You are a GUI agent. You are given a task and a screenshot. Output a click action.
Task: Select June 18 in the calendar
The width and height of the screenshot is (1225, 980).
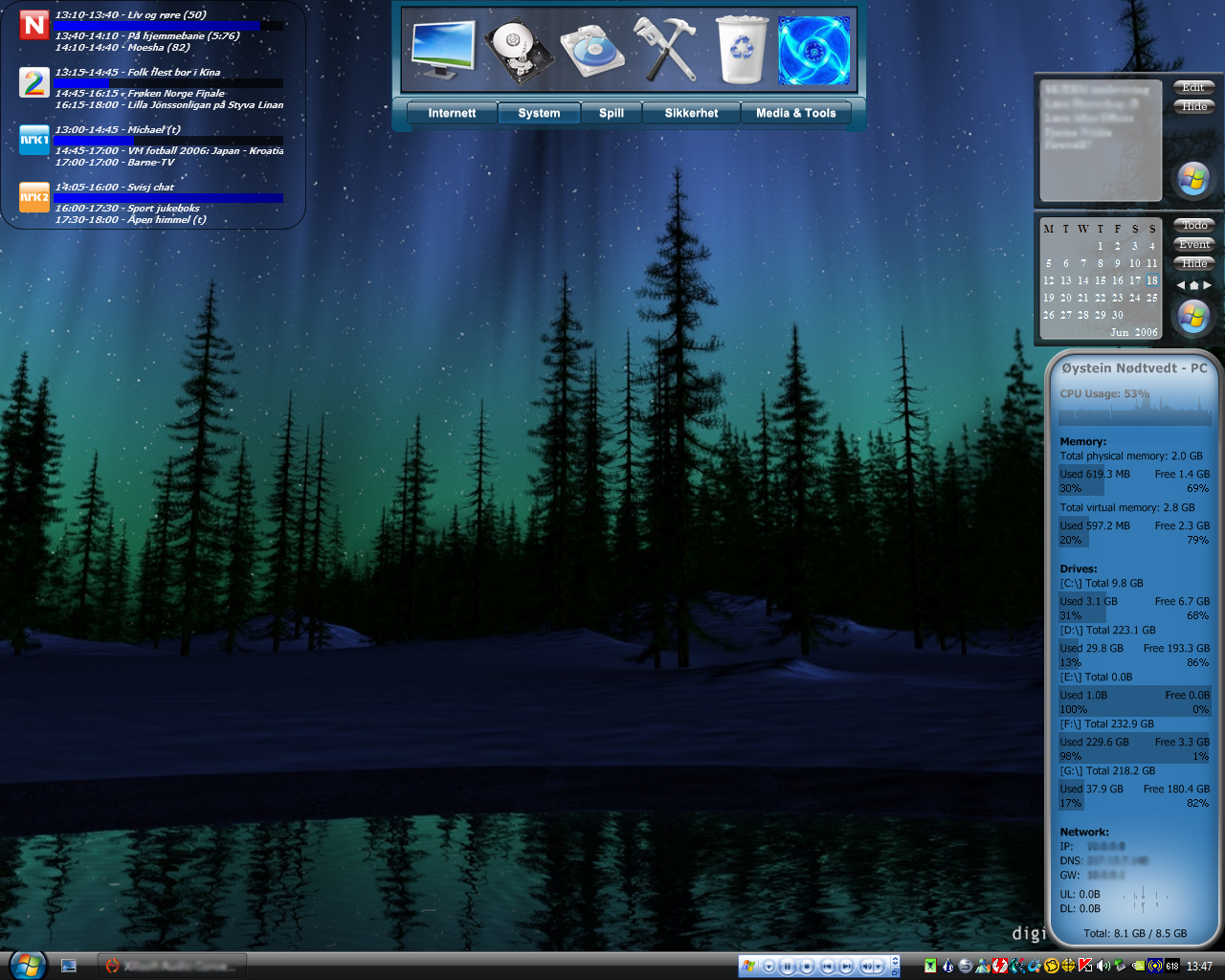click(1152, 280)
